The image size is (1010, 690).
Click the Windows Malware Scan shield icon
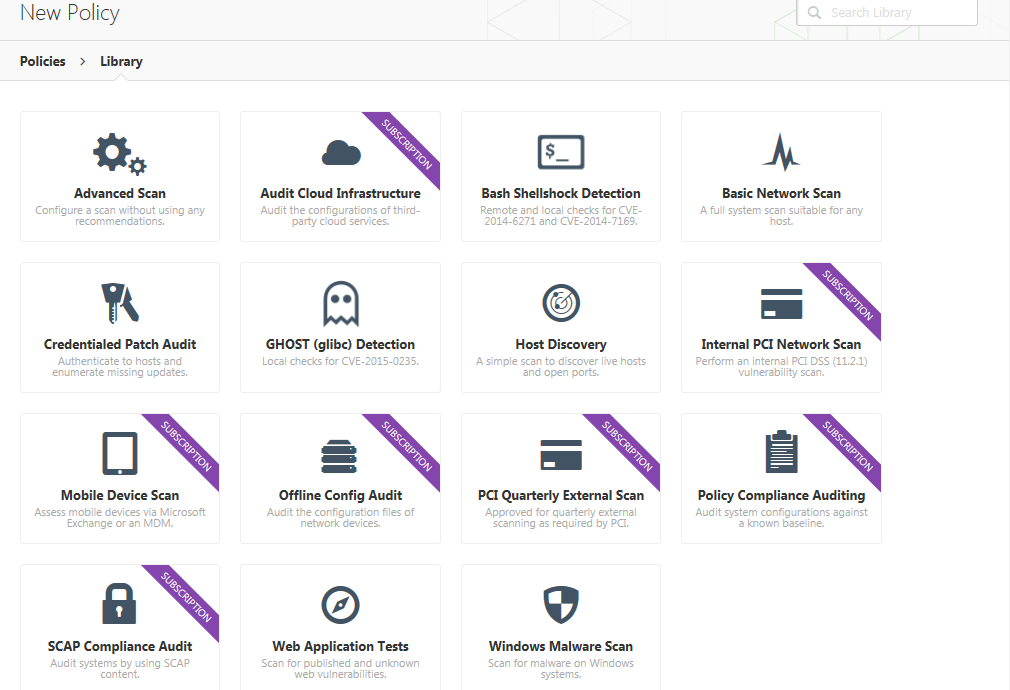click(x=561, y=604)
